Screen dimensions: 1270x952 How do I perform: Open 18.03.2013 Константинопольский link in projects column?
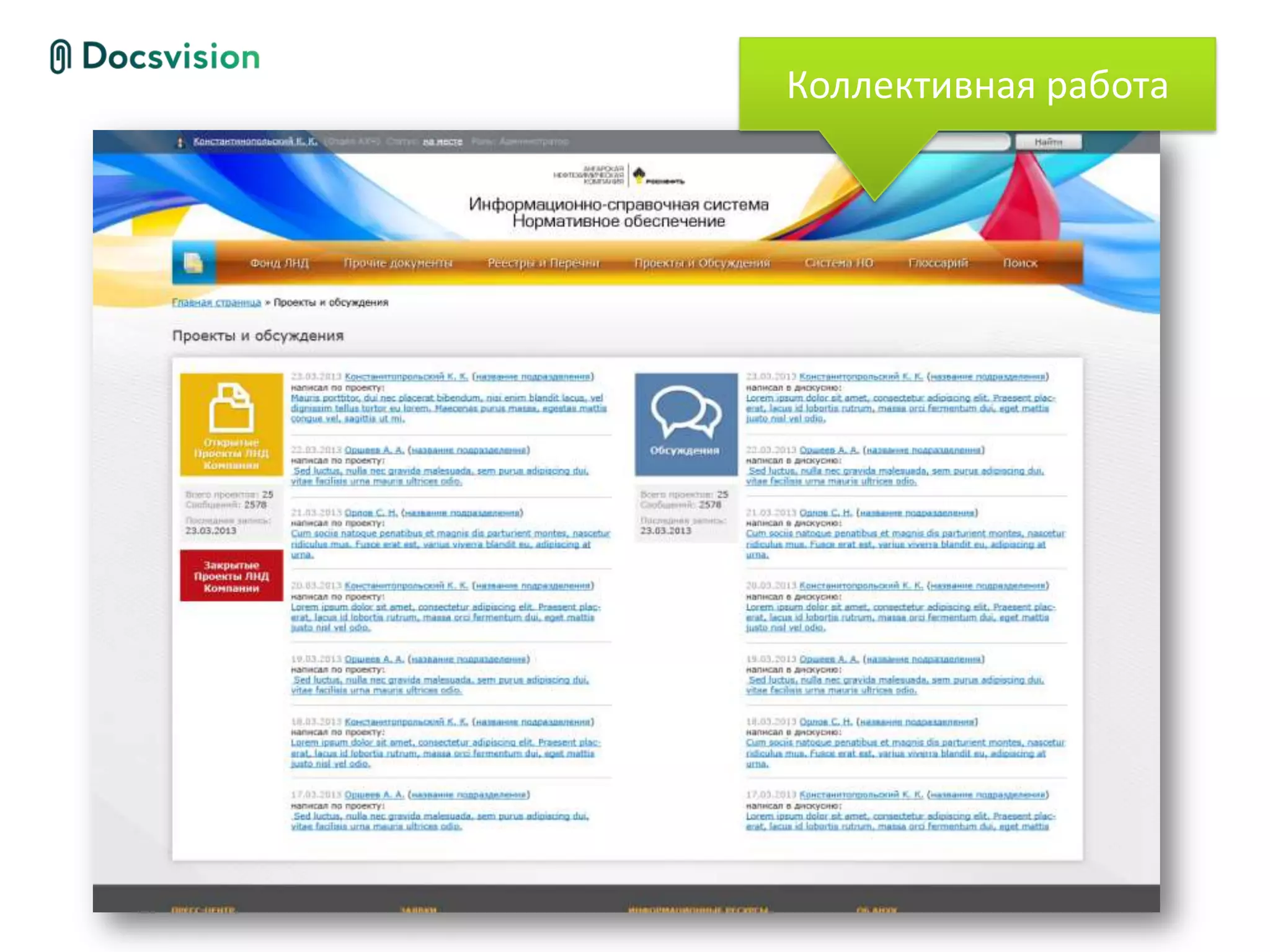(406, 721)
